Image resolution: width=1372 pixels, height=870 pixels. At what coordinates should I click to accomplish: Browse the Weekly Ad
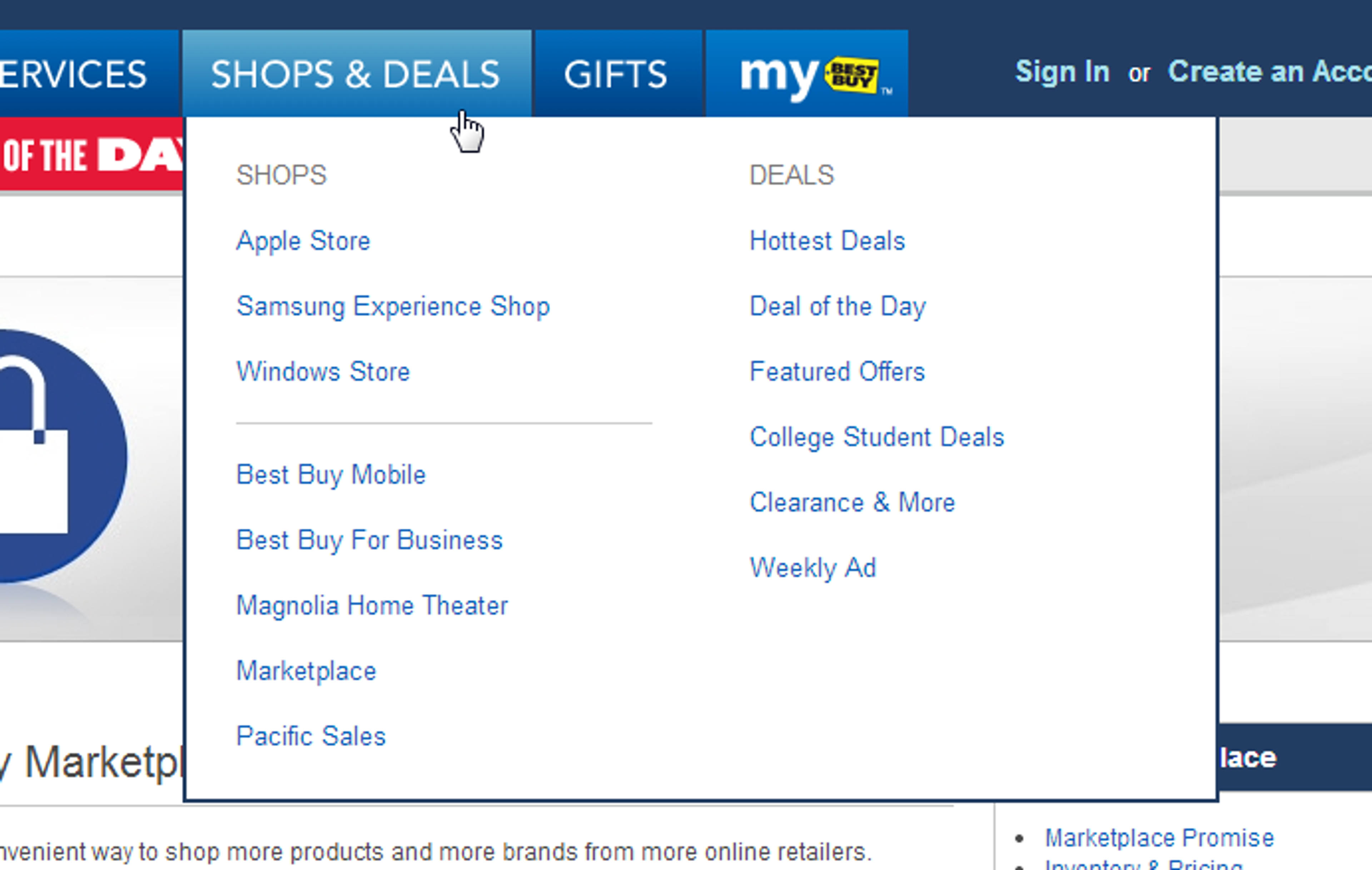tap(812, 568)
